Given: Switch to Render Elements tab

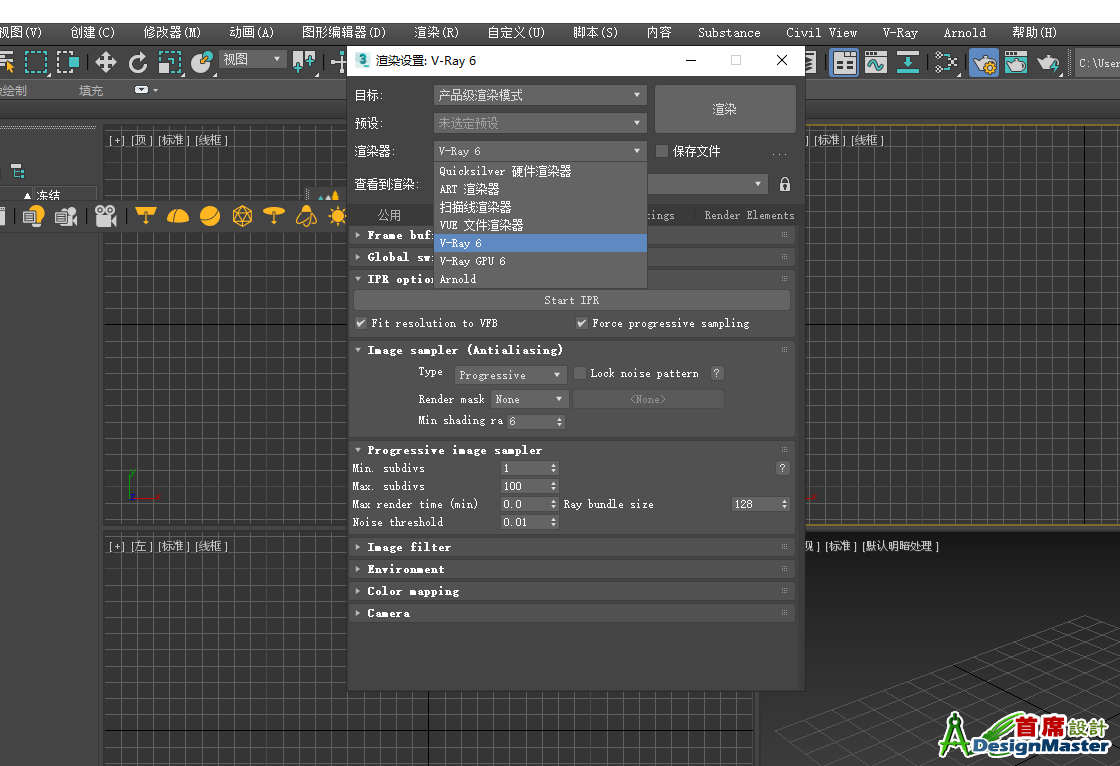Looking at the screenshot, I should click(749, 215).
